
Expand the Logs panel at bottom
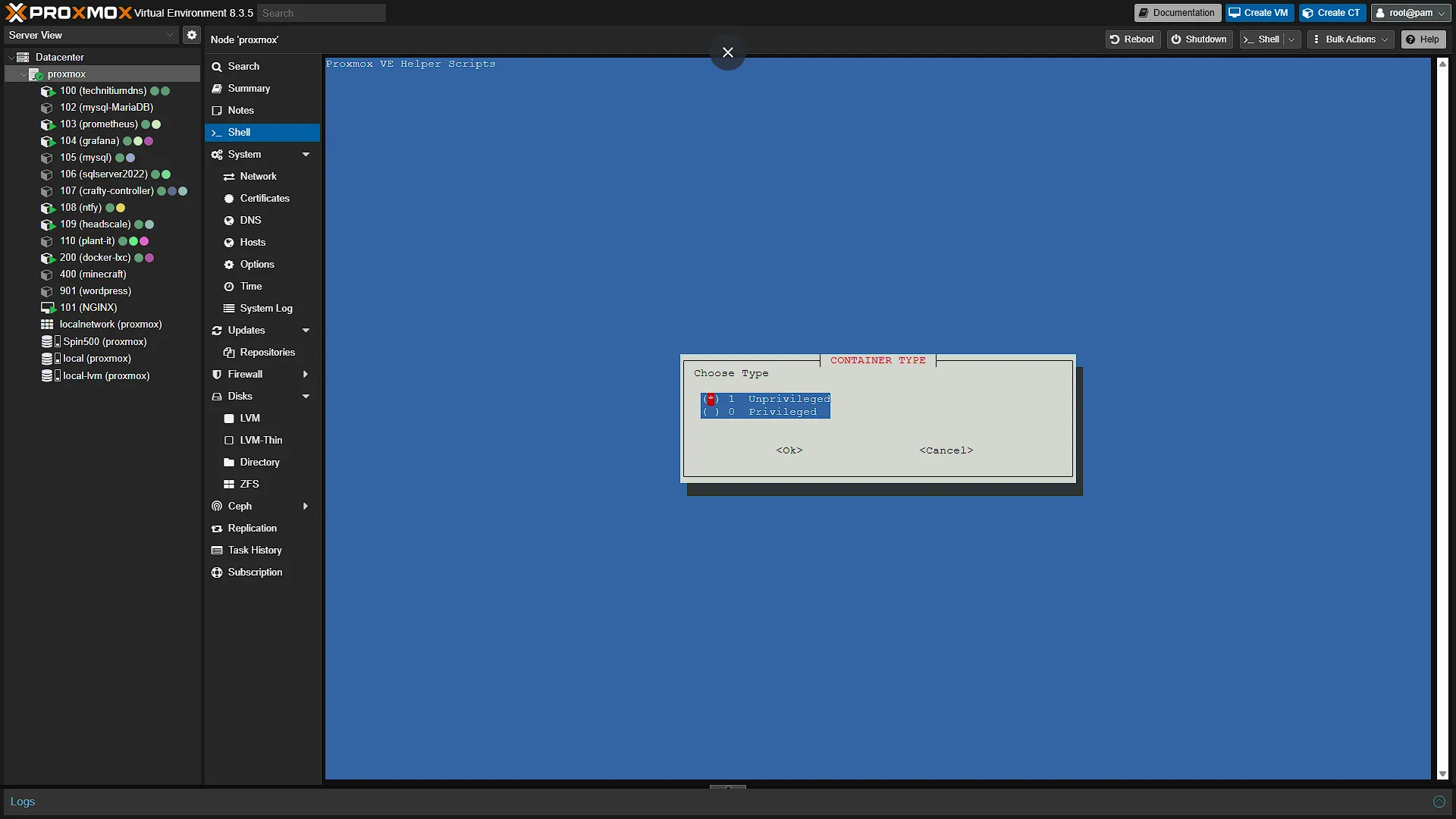pyautogui.click(x=728, y=787)
